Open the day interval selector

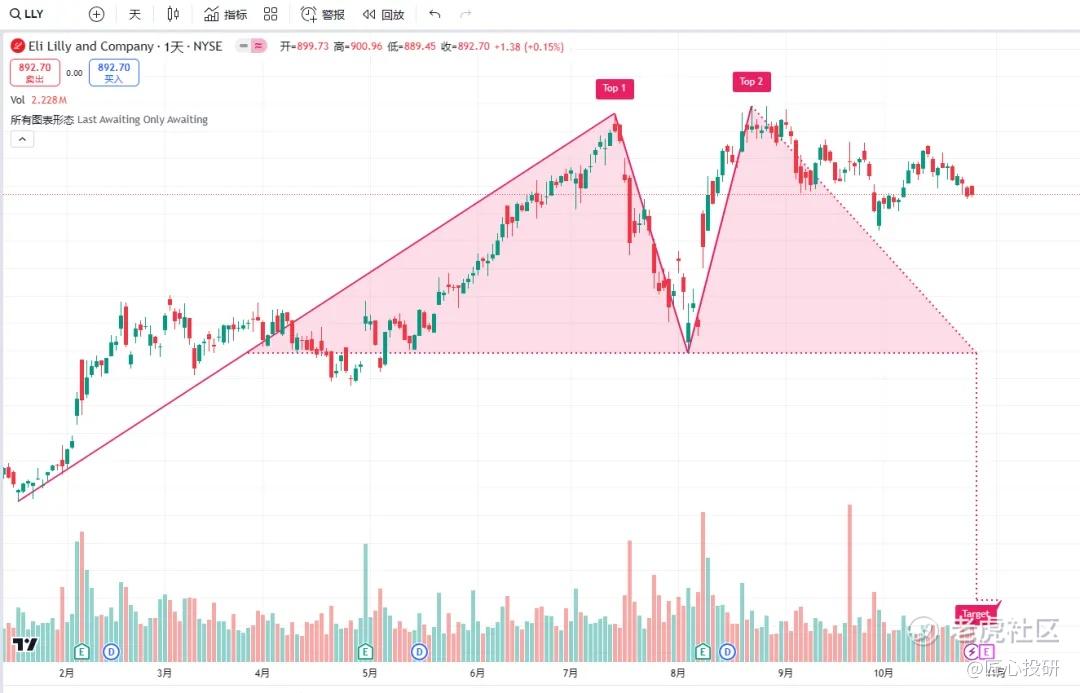pyautogui.click(x=135, y=14)
